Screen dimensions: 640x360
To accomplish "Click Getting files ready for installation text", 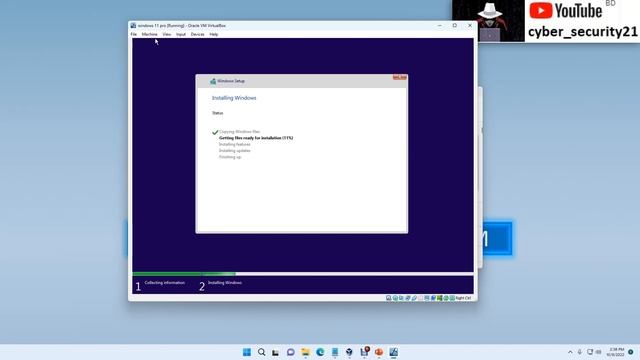I will coord(256,138).
